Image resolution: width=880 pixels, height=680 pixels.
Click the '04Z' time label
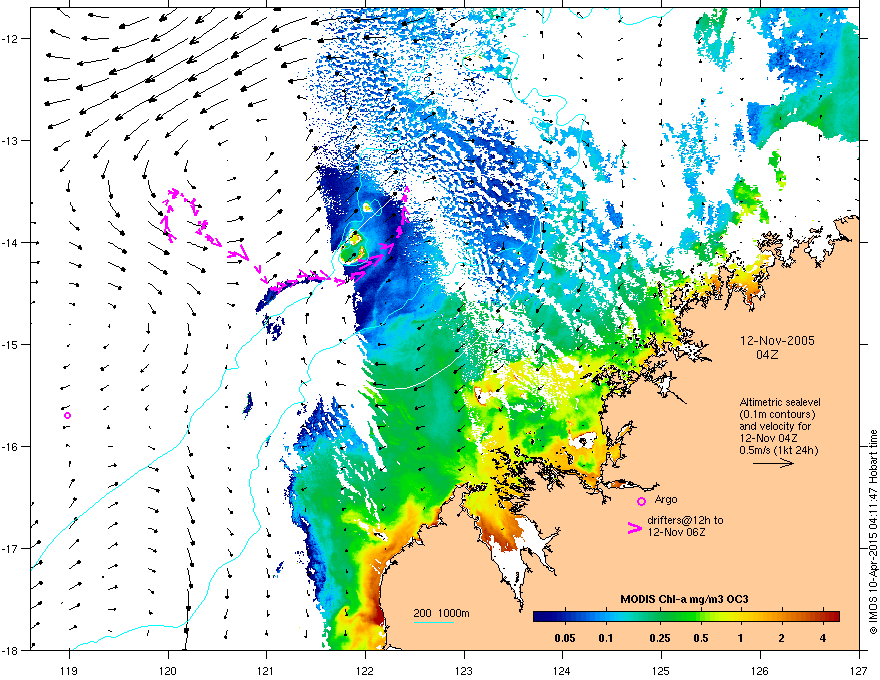pyautogui.click(x=767, y=355)
